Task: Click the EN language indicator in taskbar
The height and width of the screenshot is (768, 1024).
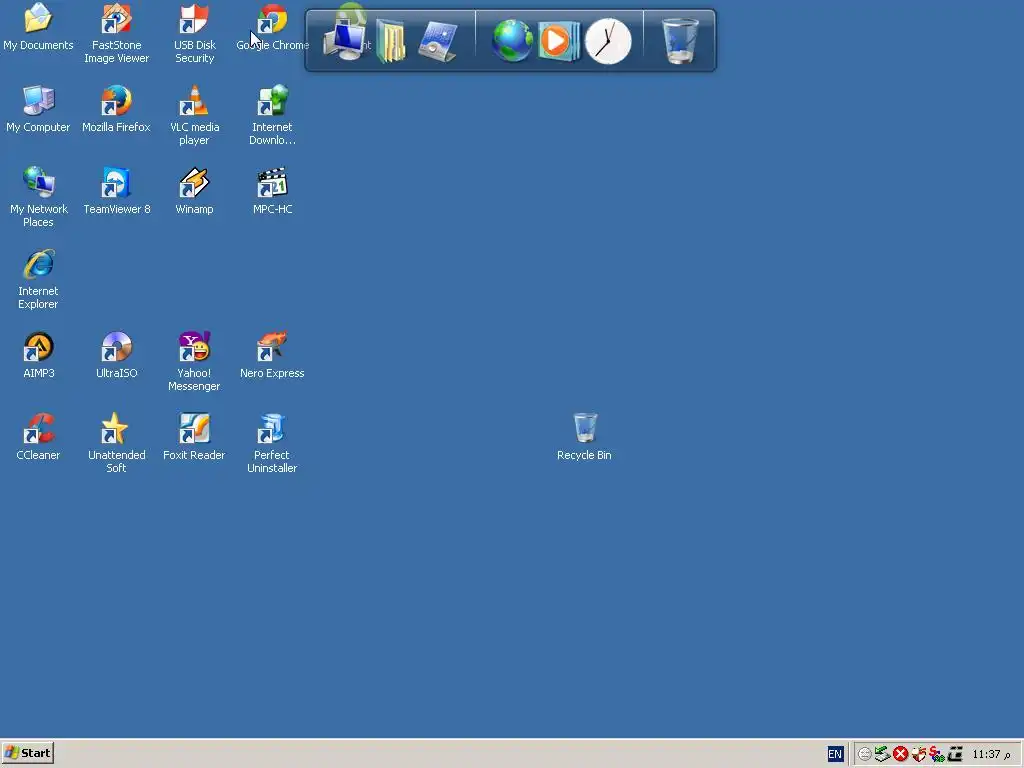Action: click(x=835, y=754)
